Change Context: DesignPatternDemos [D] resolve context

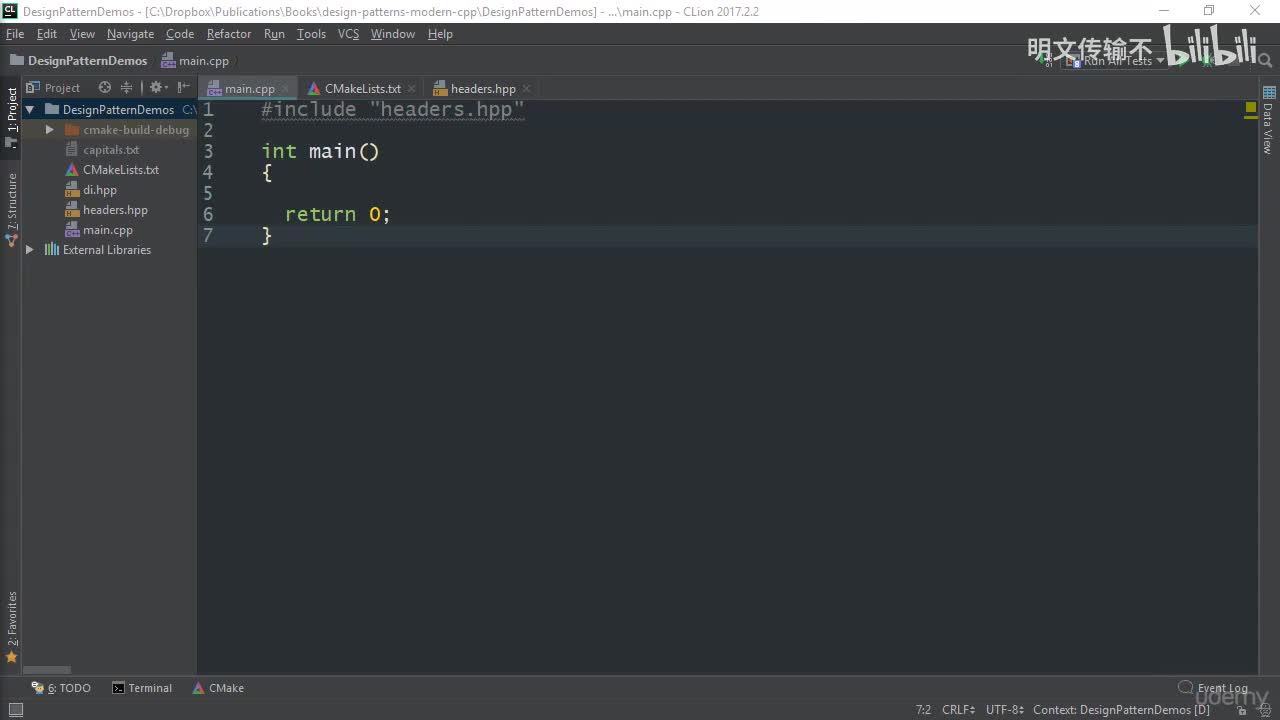(1121, 710)
